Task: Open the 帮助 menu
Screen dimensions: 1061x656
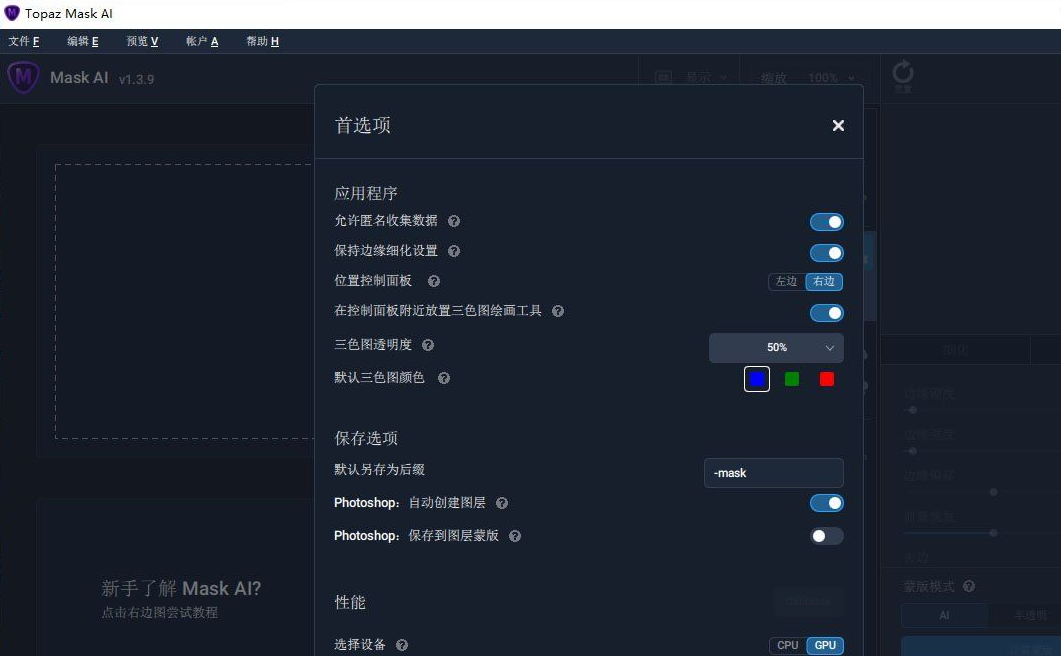Action: point(263,41)
